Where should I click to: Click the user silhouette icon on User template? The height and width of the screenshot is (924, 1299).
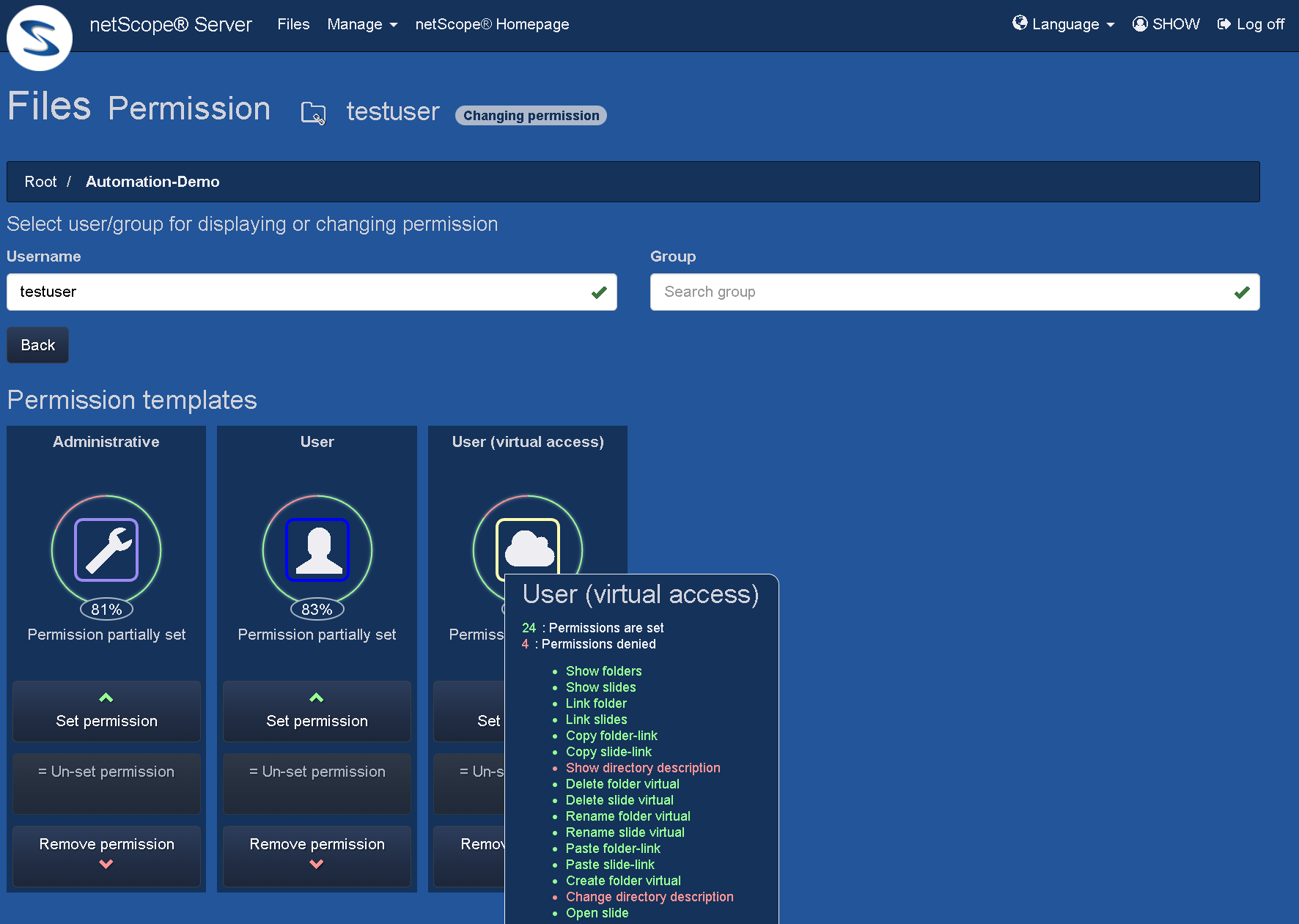316,549
